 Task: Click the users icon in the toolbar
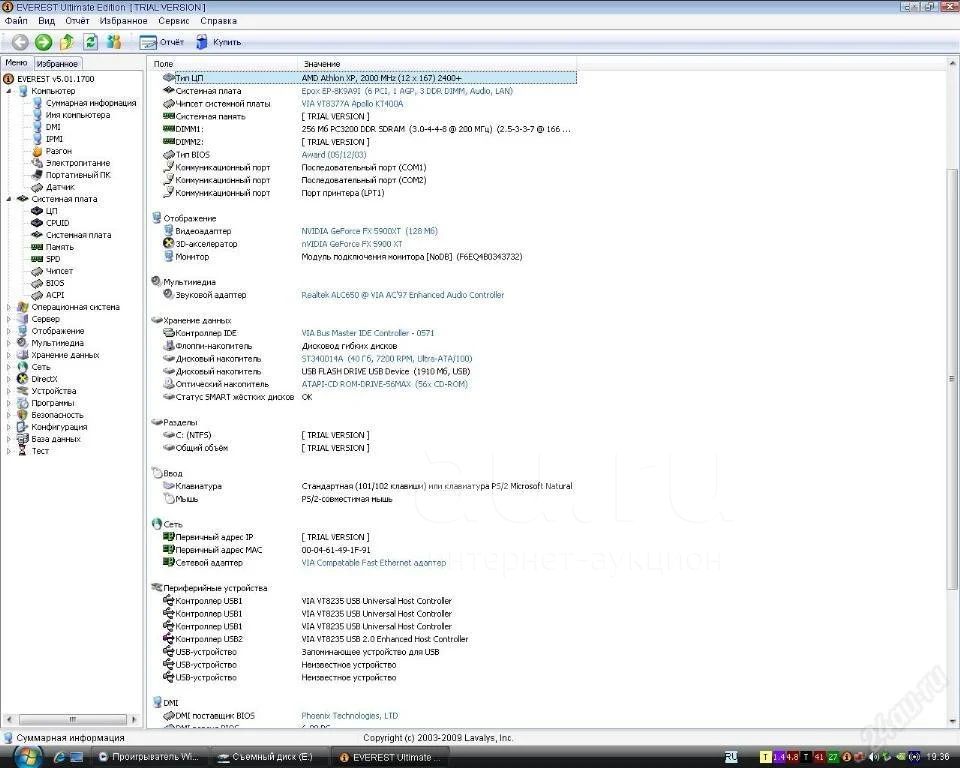(x=114, y=42)
